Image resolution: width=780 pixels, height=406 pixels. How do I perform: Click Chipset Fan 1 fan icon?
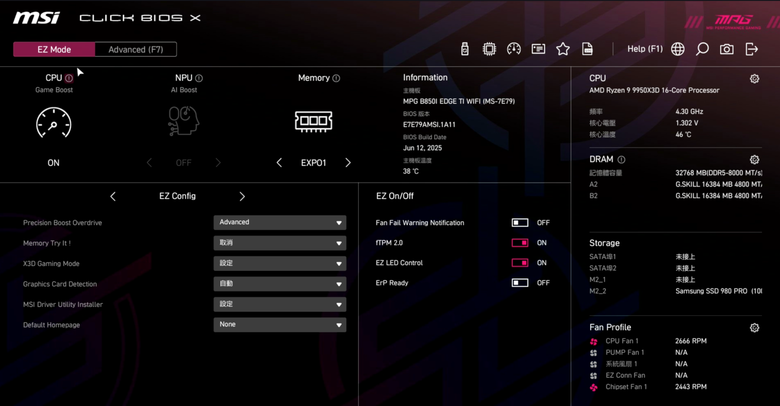point(593,387)
